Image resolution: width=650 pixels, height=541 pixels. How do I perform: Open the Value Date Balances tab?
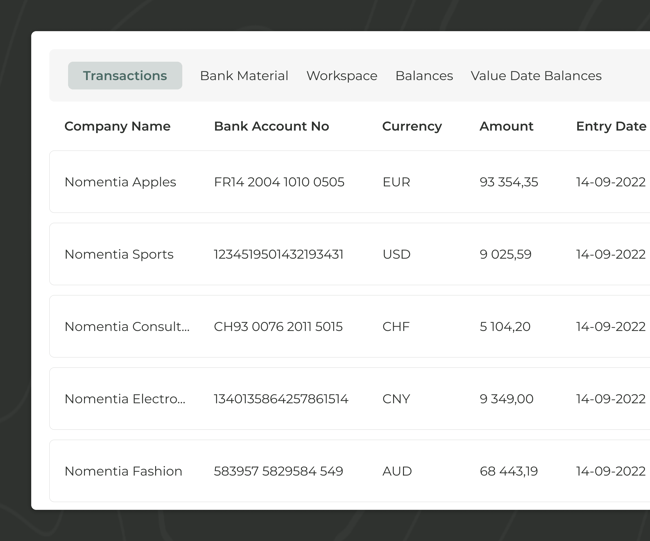click(536, 75)
